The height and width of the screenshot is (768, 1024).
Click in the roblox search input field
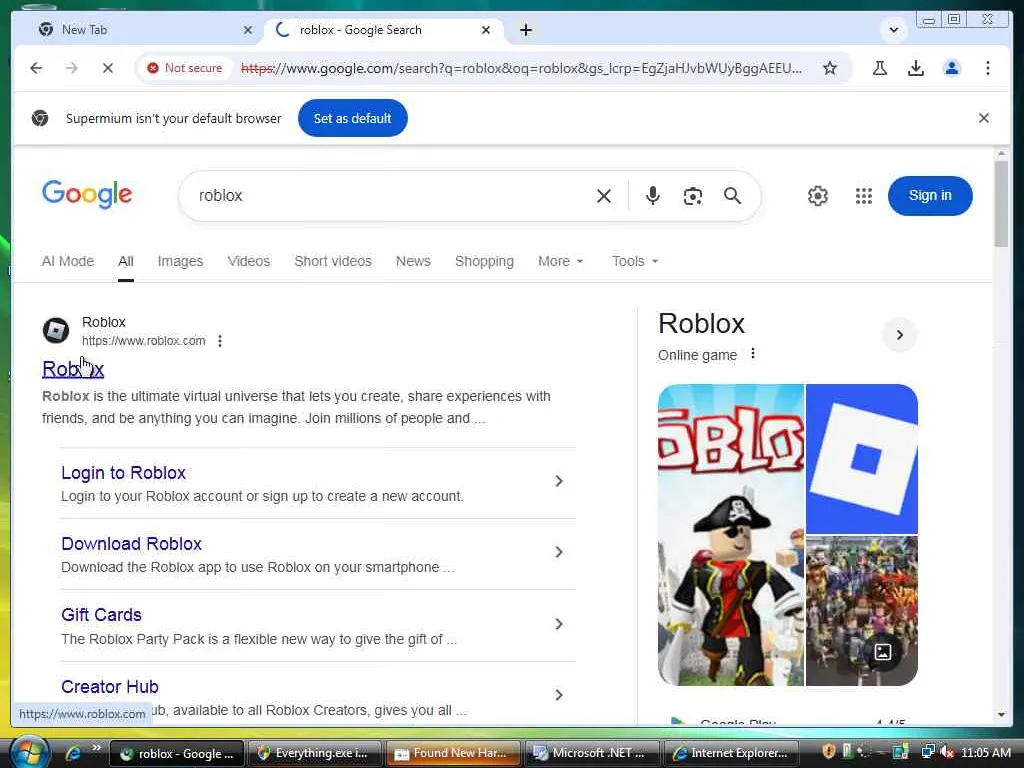391,196
